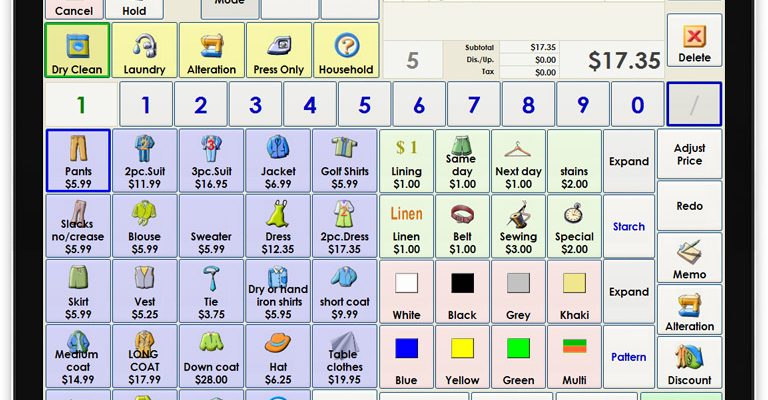Tap number 7 on quantity keypad

(x=473, y=105)
